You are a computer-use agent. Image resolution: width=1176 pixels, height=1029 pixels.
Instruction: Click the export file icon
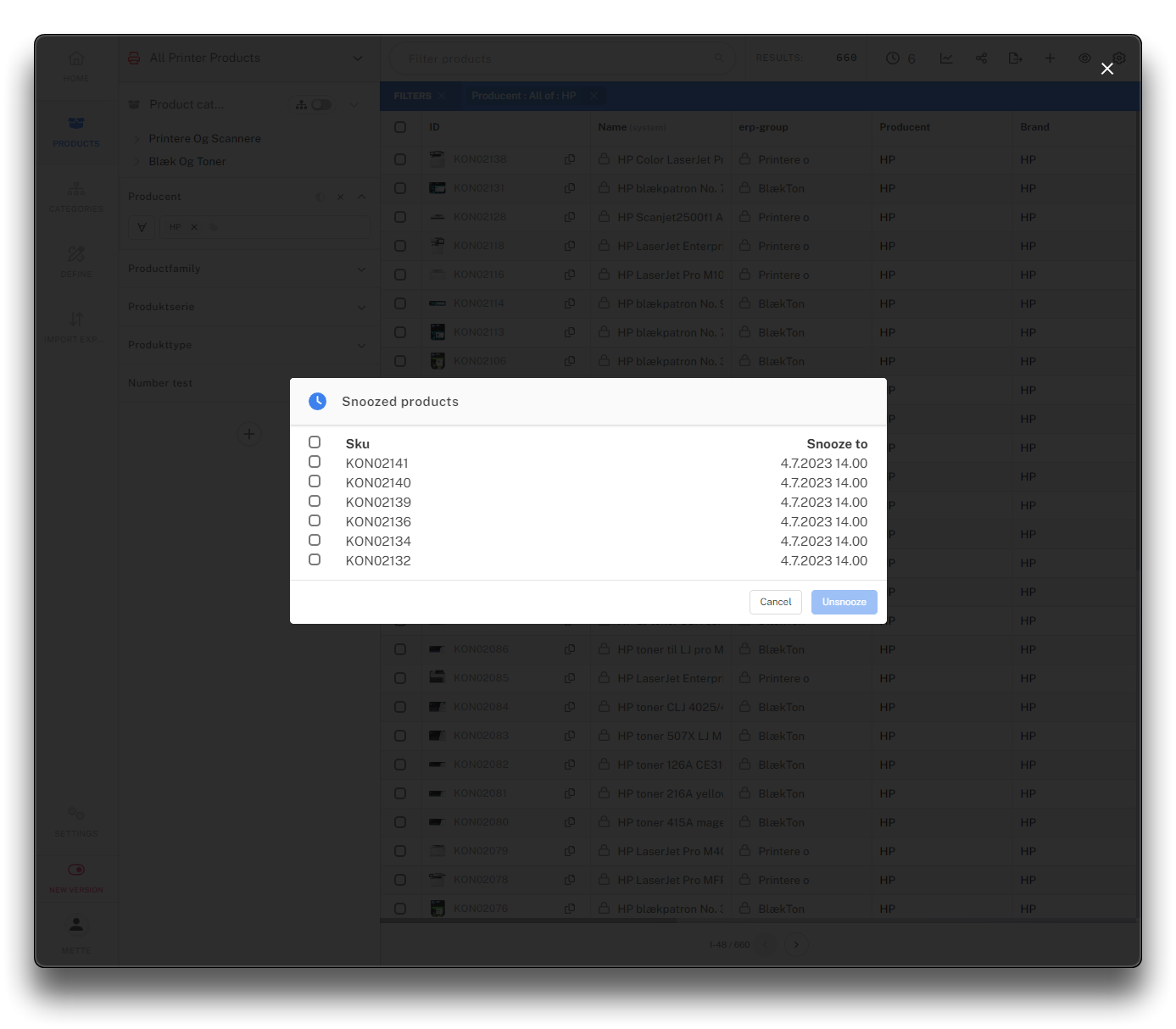[1015, 58]
